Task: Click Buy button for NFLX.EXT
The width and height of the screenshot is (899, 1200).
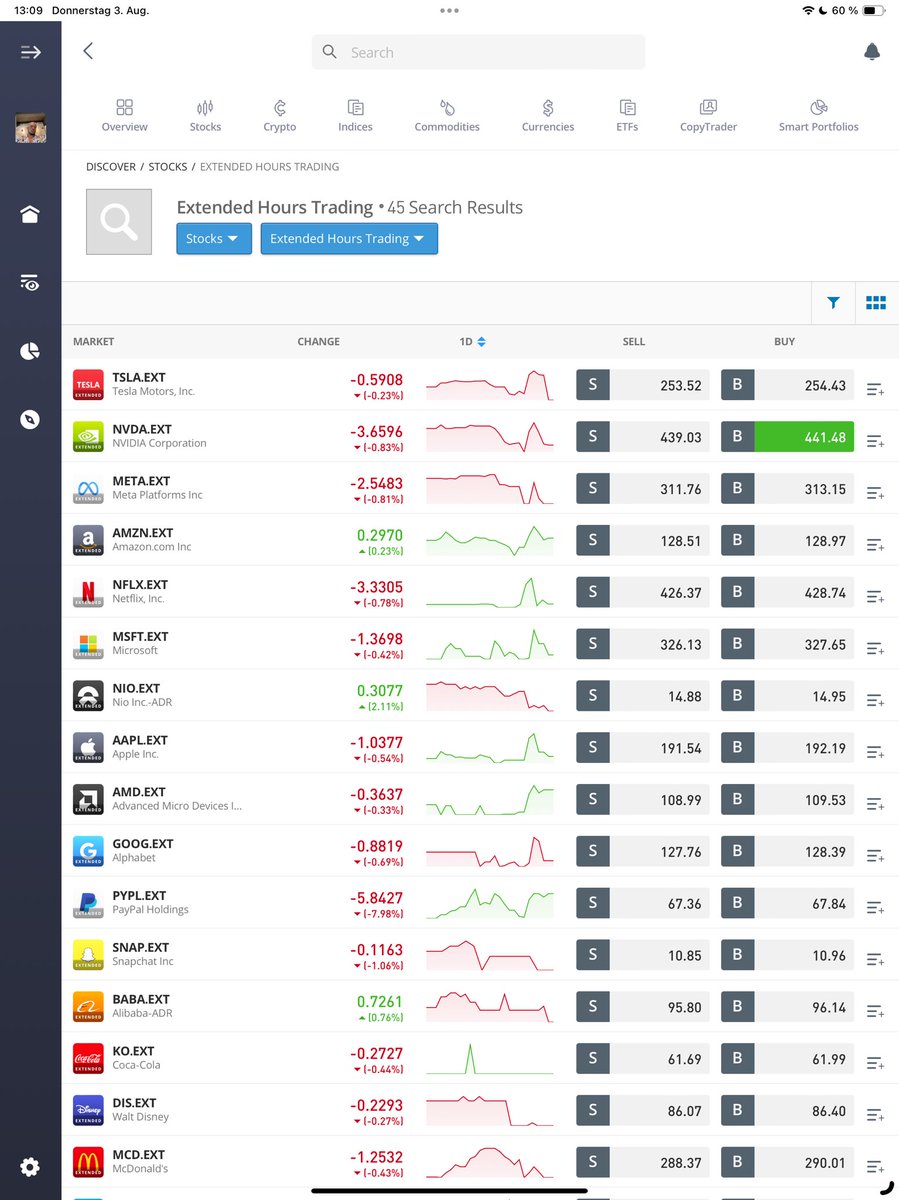Action: click(x=788, y=593)
